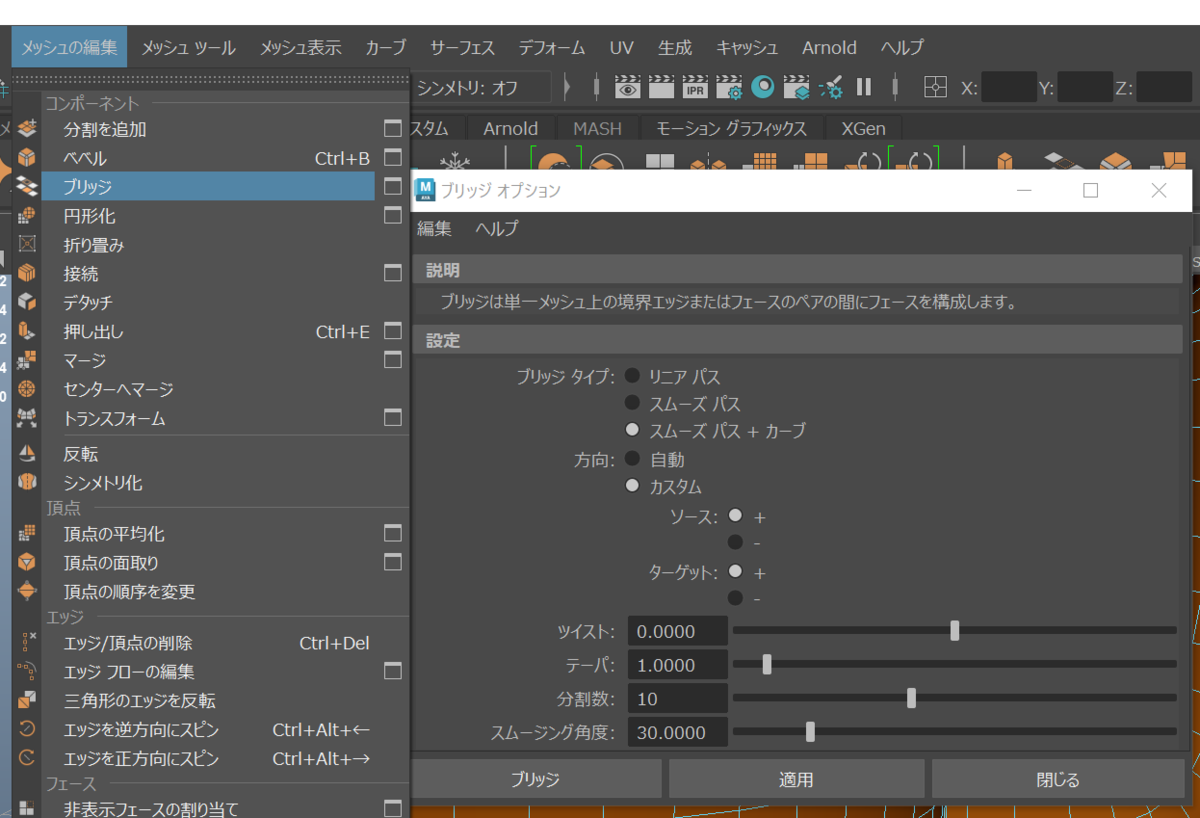Switch to XGen shelf tab
This screenshot has width=1200, height=818.
click(862, 128)
